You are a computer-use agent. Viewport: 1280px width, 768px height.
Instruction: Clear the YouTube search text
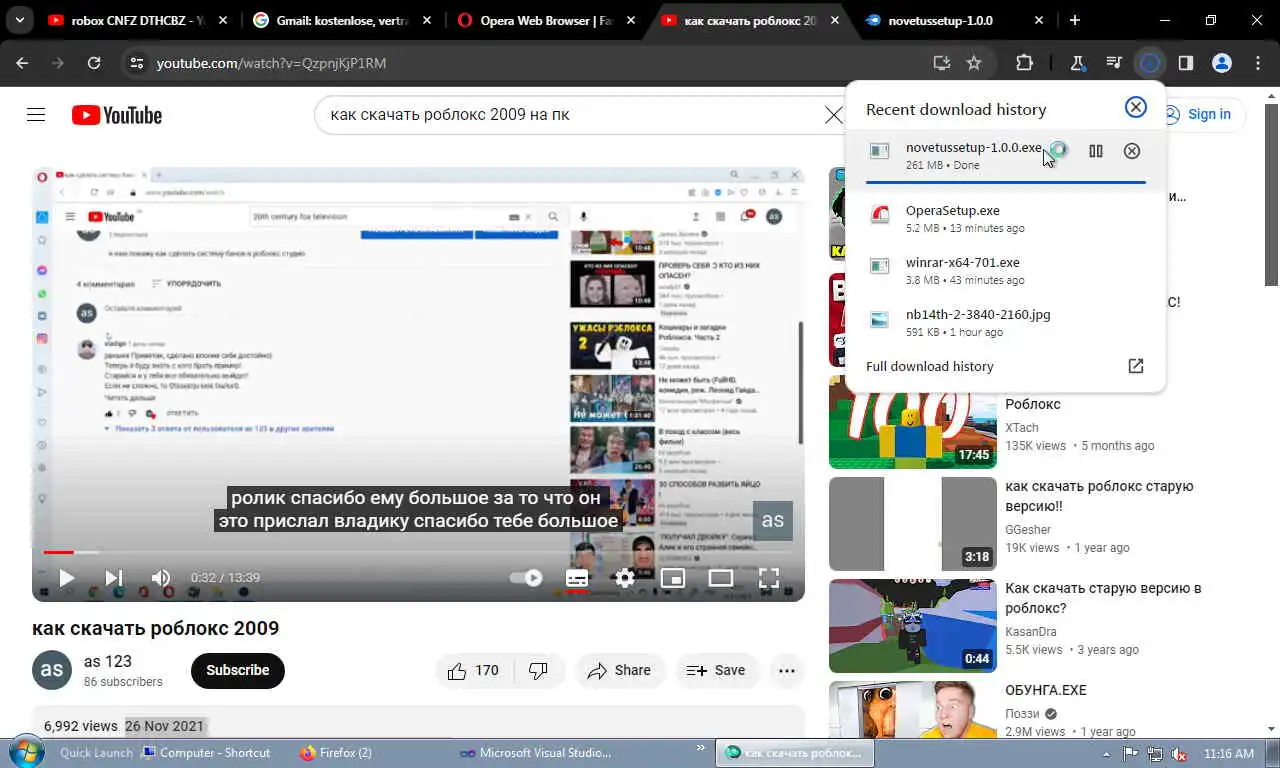[x=833, y=115]
